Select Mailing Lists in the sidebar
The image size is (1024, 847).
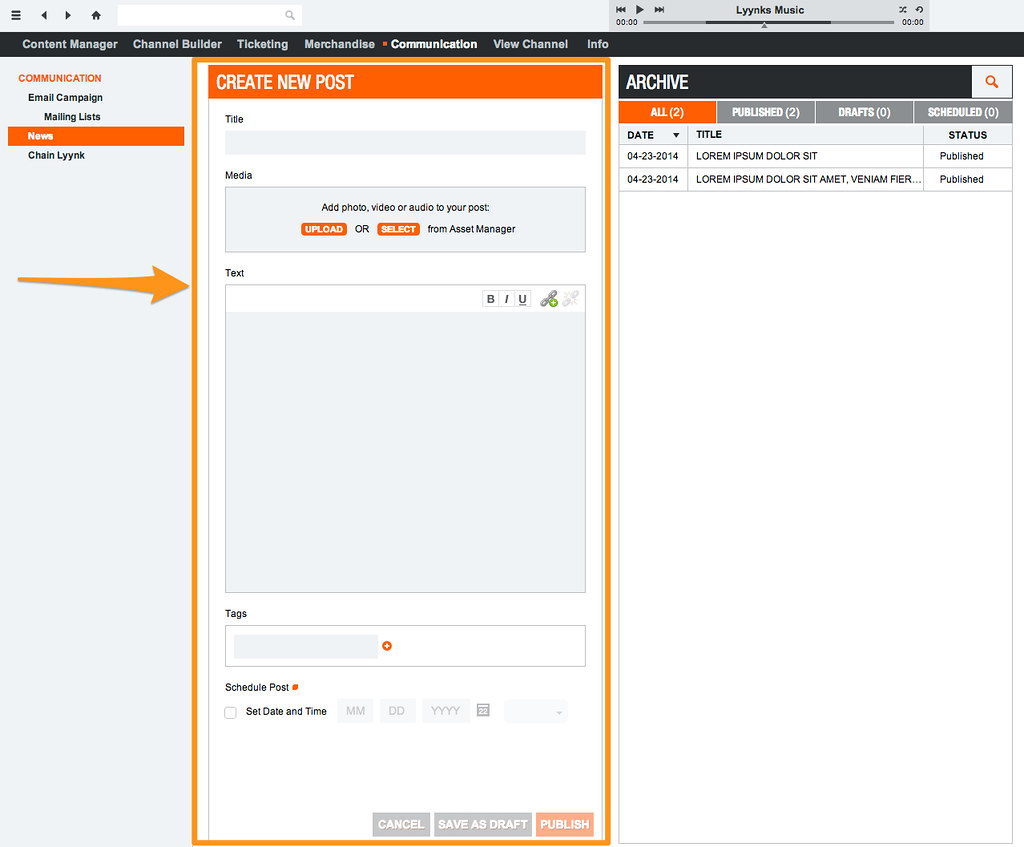tap(72, 117)
